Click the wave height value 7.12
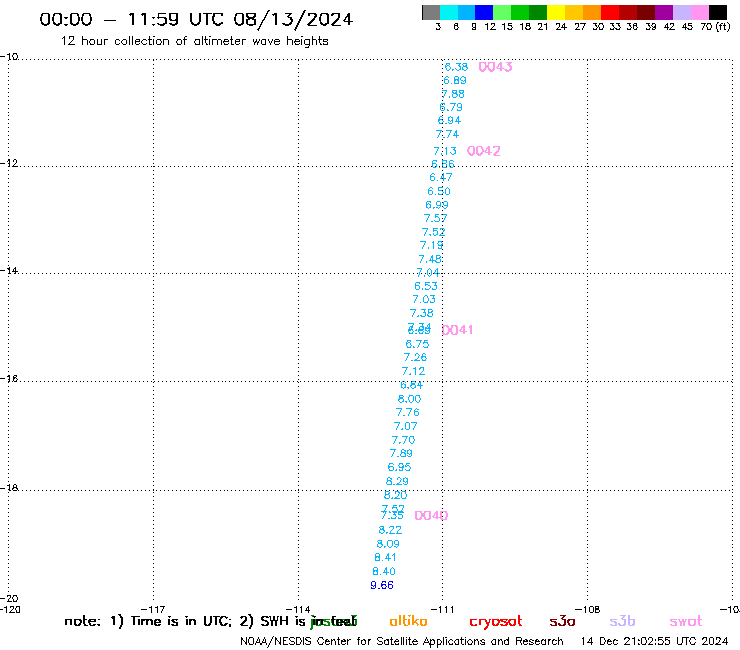 point(413,371)
